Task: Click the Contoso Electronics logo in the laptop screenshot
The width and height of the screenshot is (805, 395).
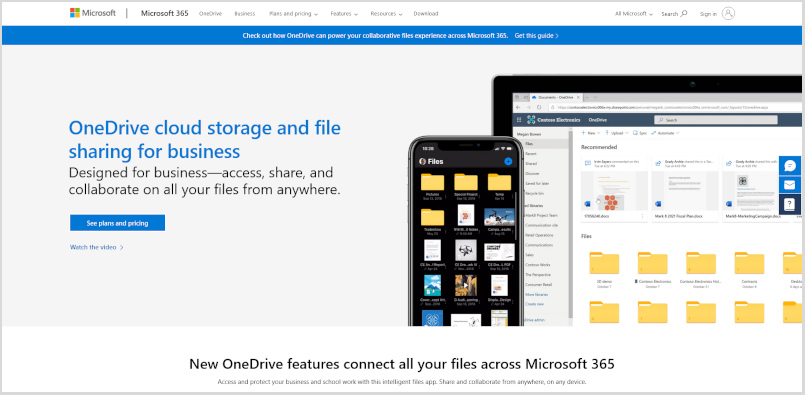Action: tap(553, 120)
